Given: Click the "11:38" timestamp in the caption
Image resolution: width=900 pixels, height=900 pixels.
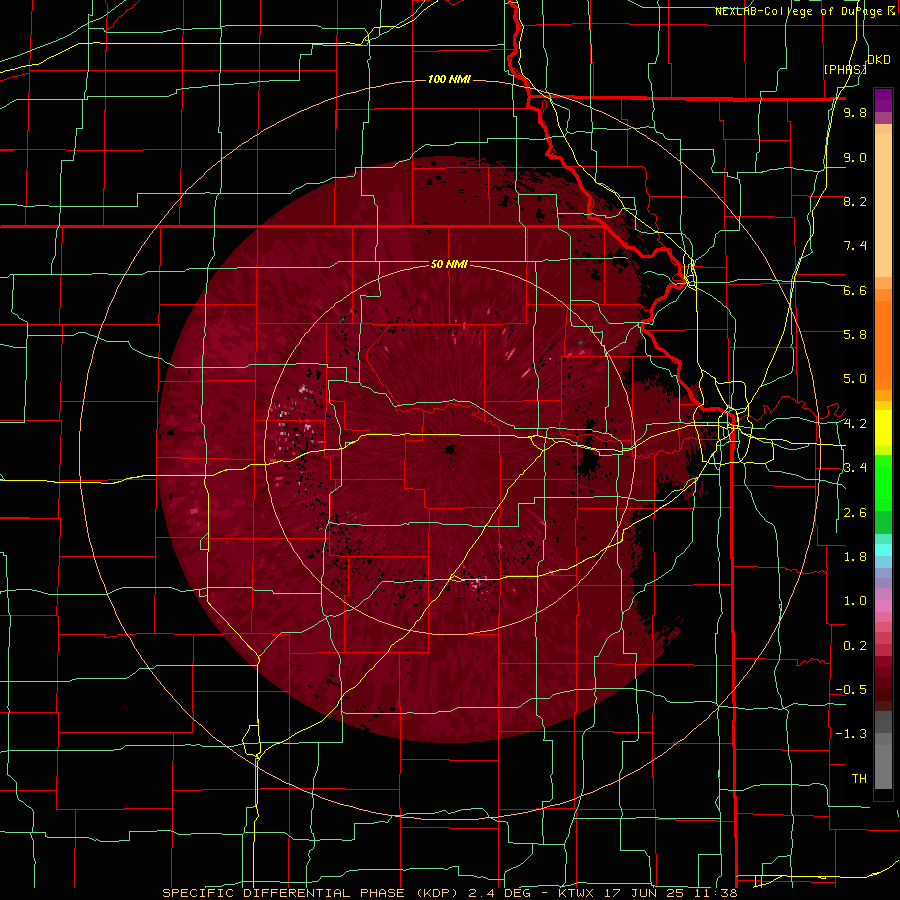Looking at the screenshot, I should [x=715, y=893].
